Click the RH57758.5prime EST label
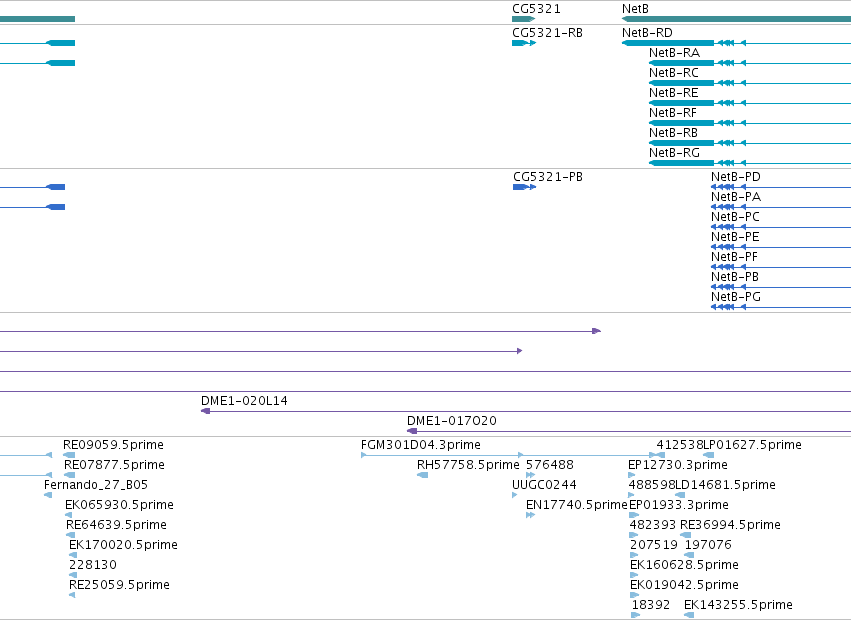Image resolution: width=851 pixels, height=620 pixels. pyautogui.click(x=468, y=465)
